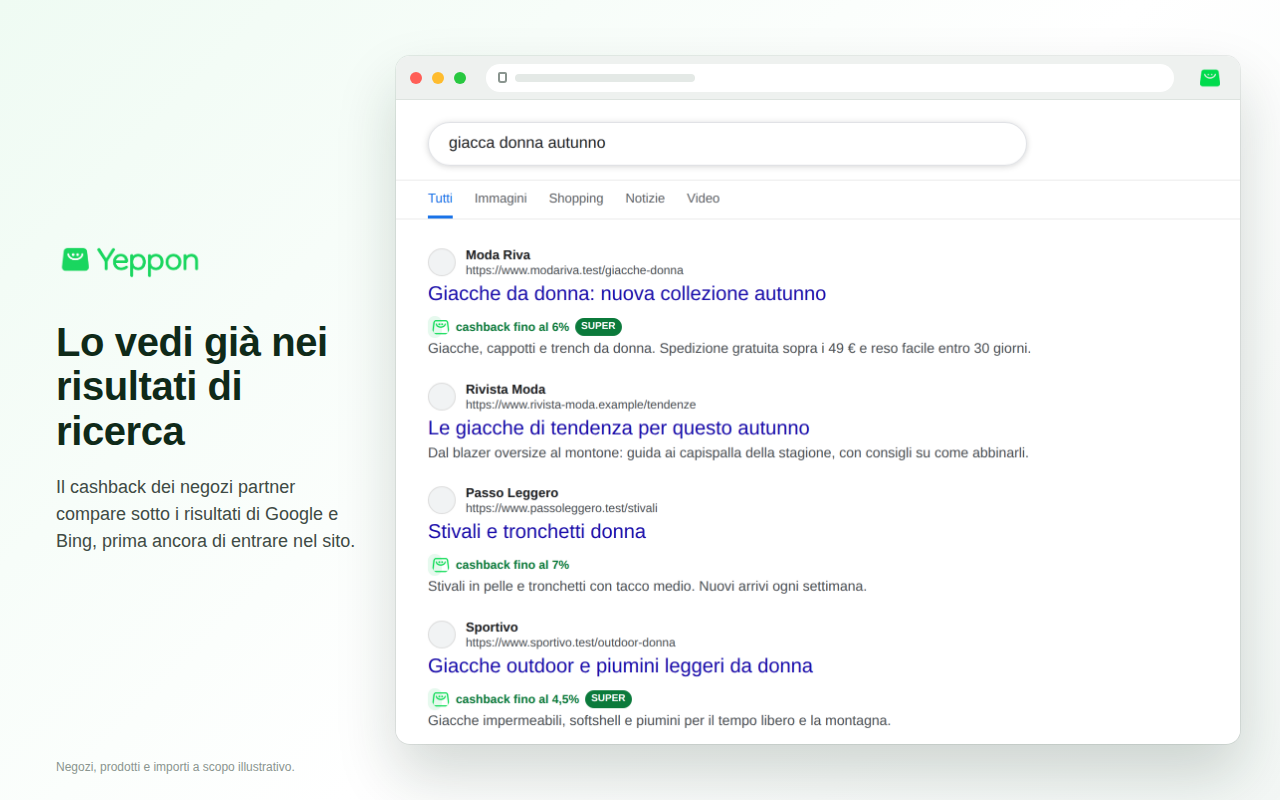
Task: Click the Yeppon extension icon in browser toolbar
Action: tap(1210, 78)
